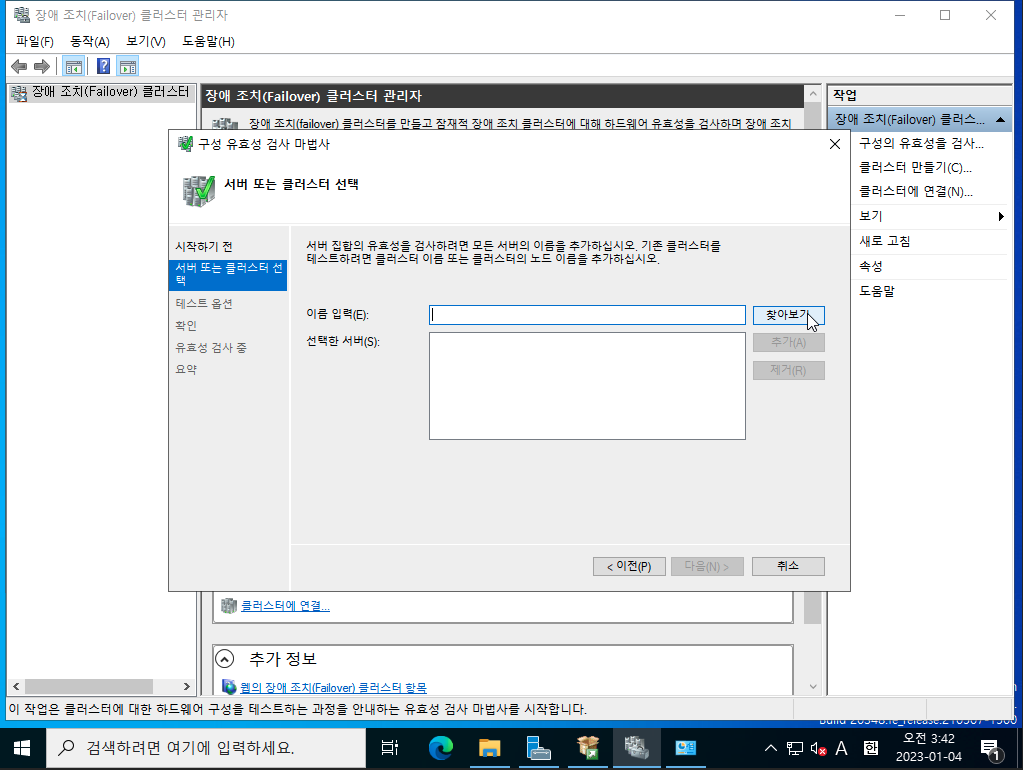1023x770 pixels.
Task: Click the Forward arrow toolbar icon
Action: tap(42, 66)
